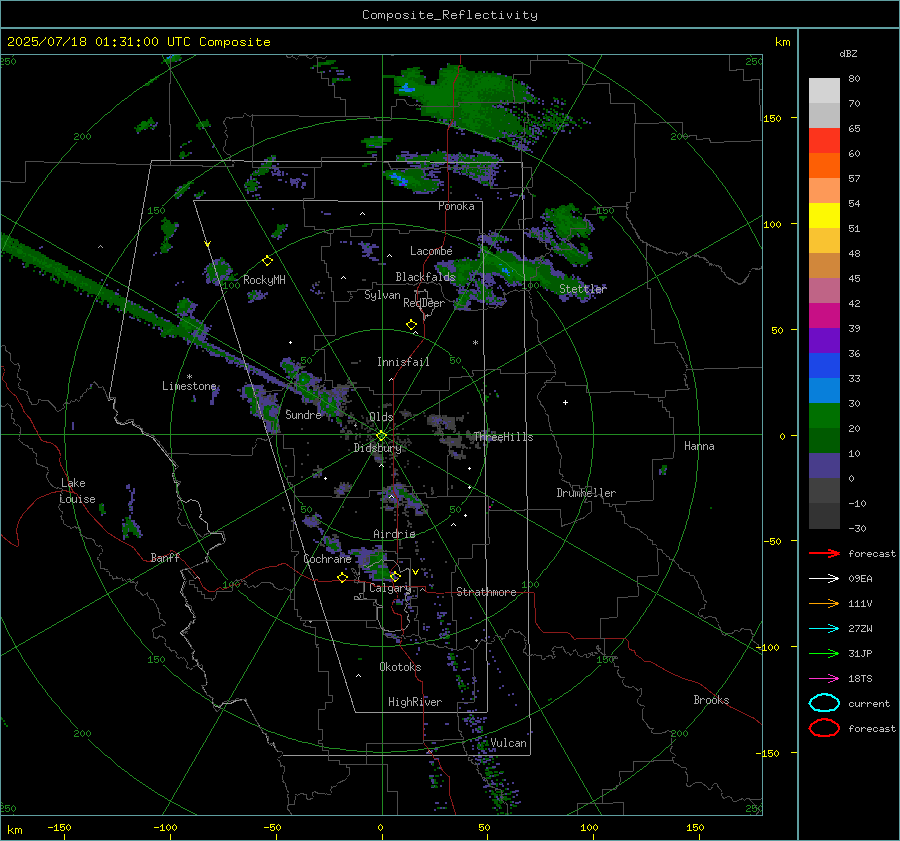This screenshot has width=900, height=841.
Task: Click the Brooks city label
Action: [x=711, y=700]
